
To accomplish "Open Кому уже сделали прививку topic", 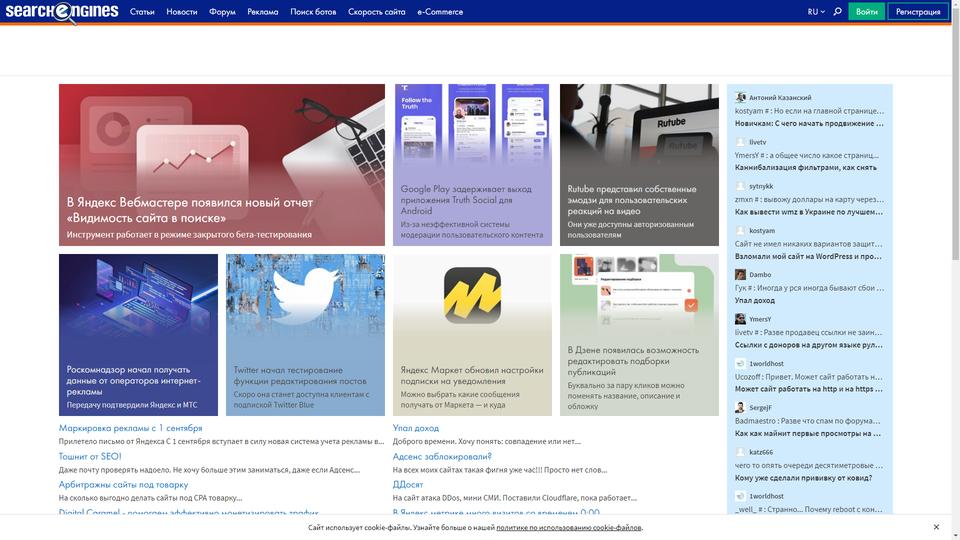I will tap(803, 478).
